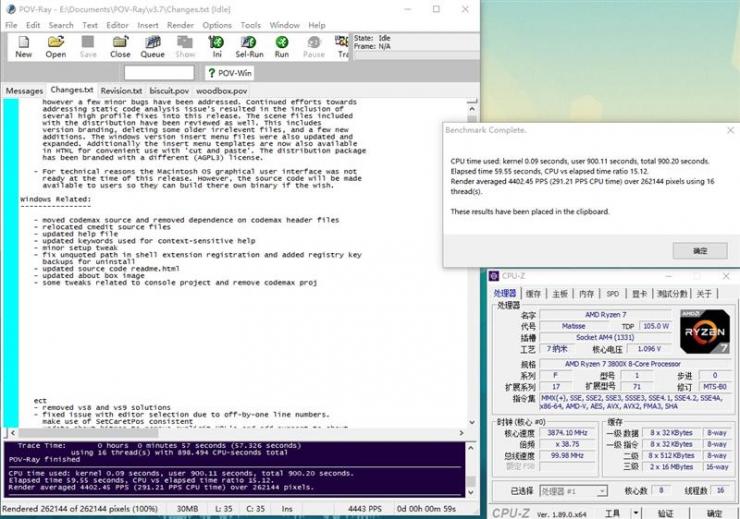The image size is (740, 519).
Task: Click the Close file toolbar icon
Action: tap(120, 47)
